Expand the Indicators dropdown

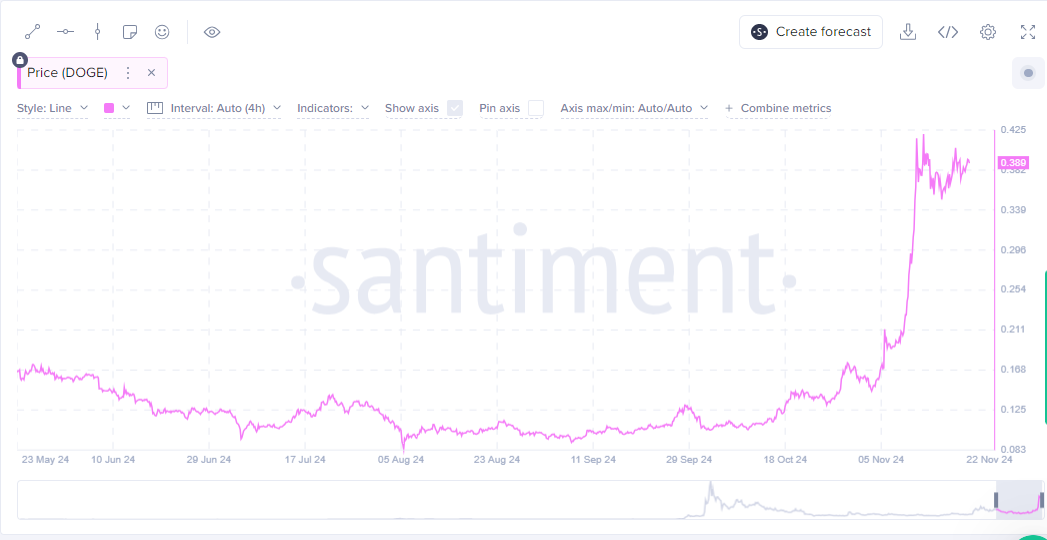coord(333,108)
